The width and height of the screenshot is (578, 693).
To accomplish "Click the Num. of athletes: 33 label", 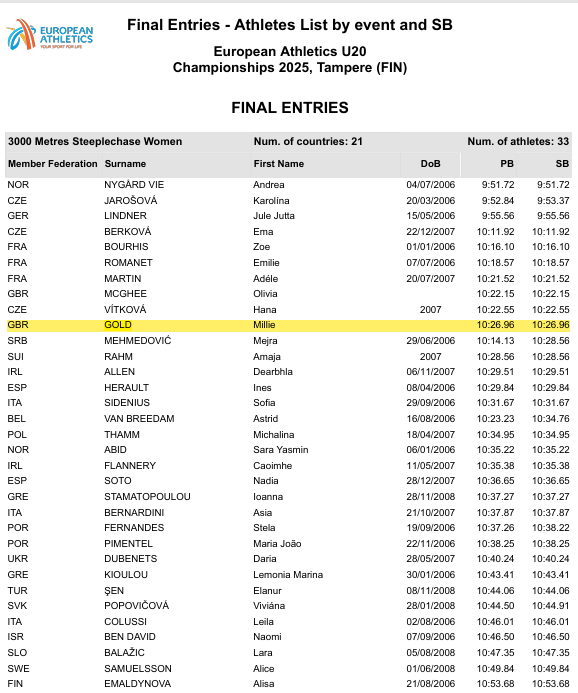I will point(518,141).
